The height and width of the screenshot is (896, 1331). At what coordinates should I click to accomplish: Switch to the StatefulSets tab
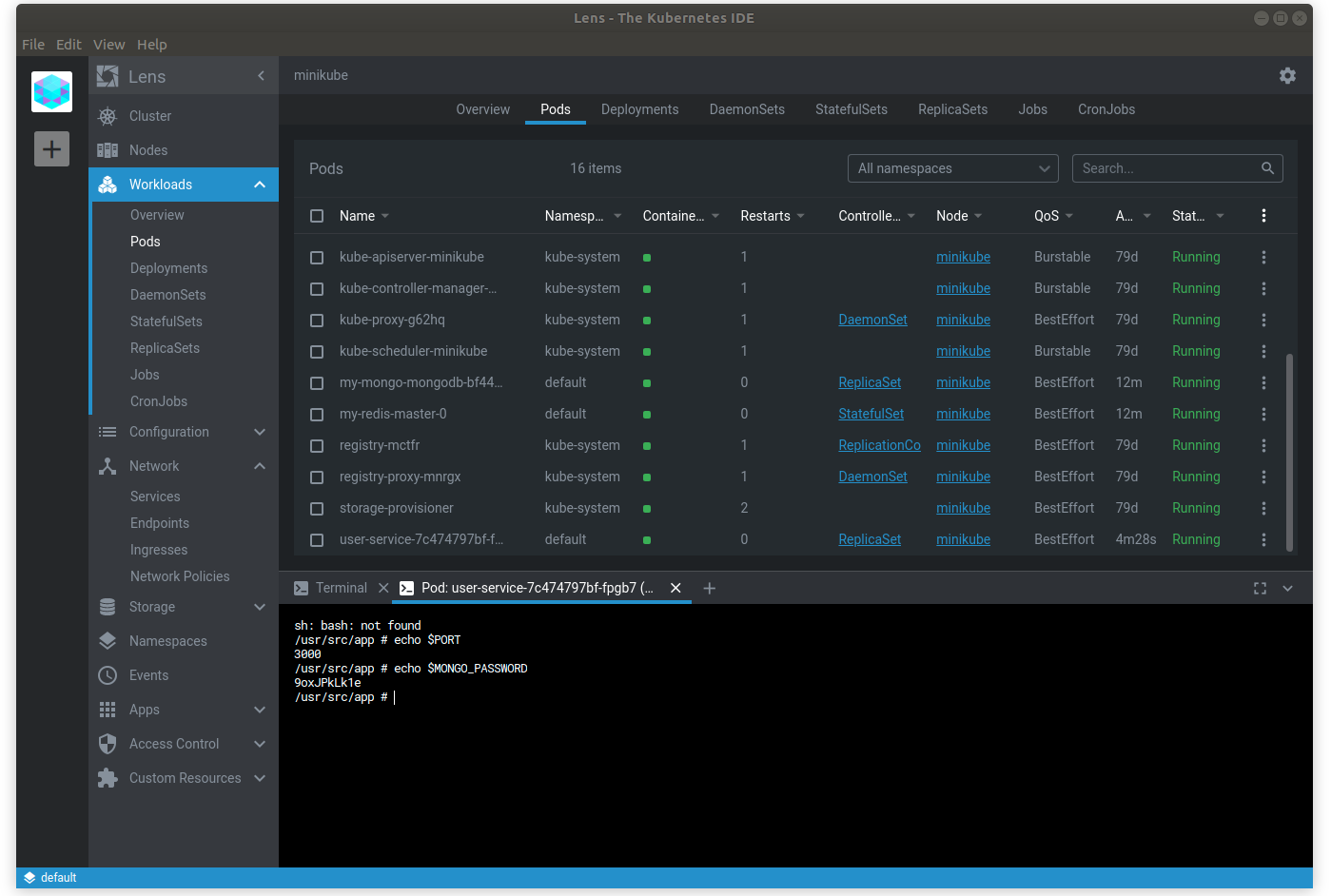(851, 109)
